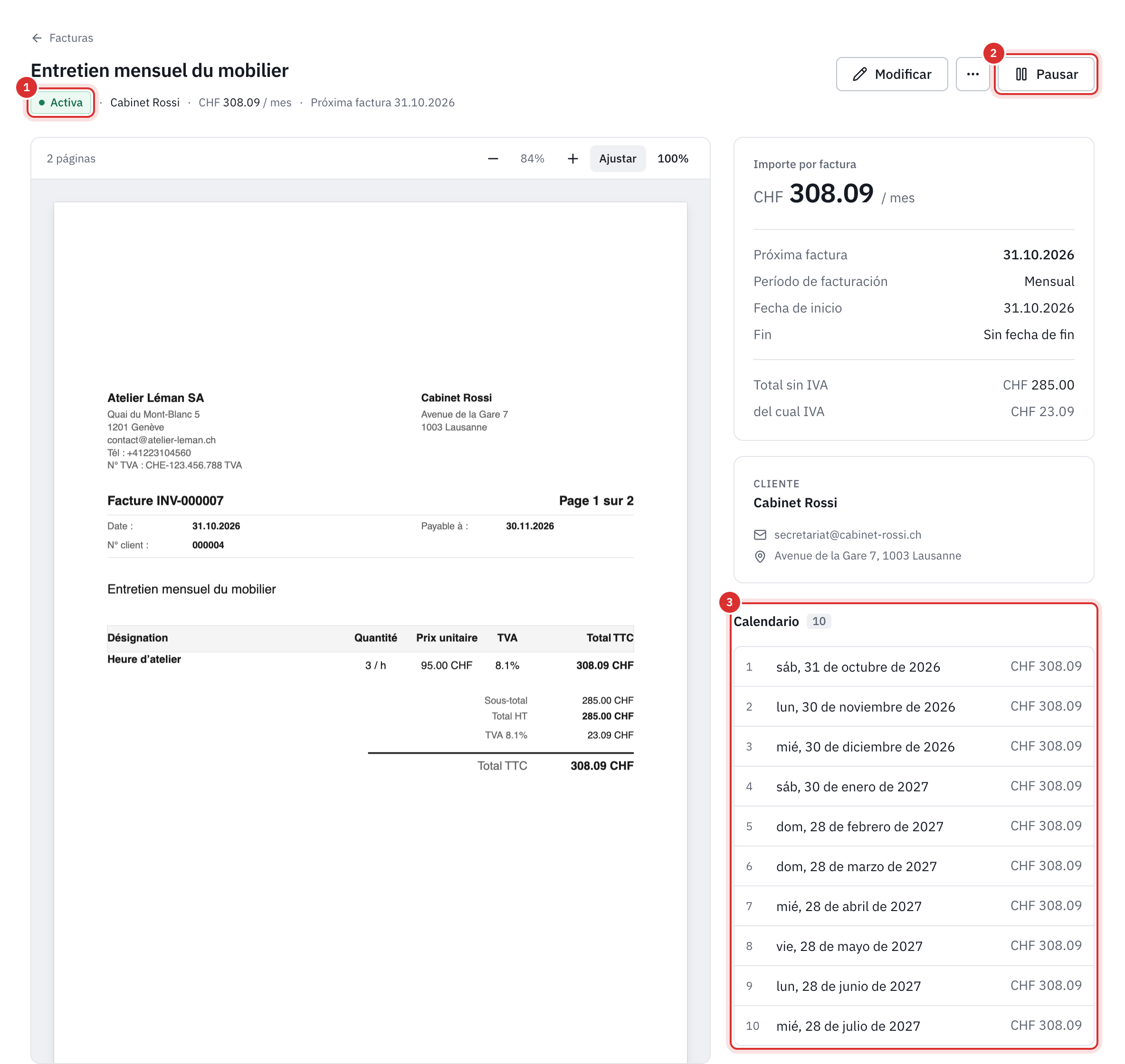Screen dimensions: 1125x1064
Task: Click the Facture INV-000007 heading in preview
Action: coord(165,501)
